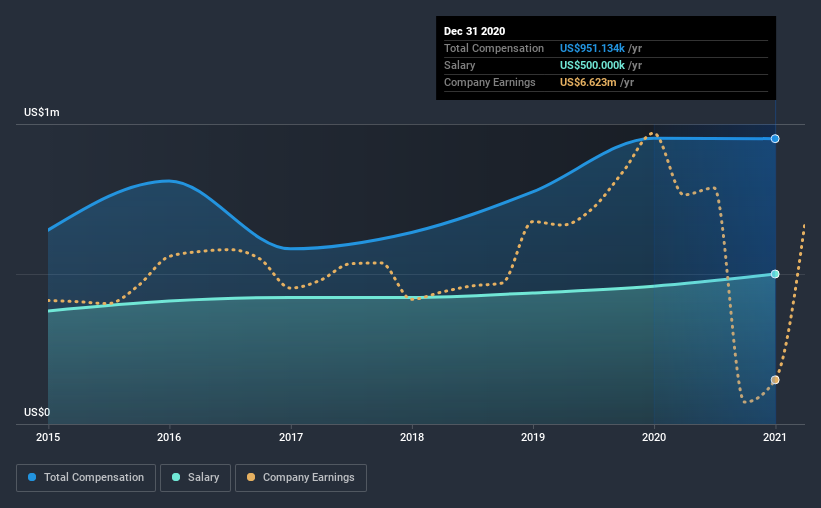821x508 pixels.
Task: Click the Company Earnings data point at 2021
Action: (775, 380)
